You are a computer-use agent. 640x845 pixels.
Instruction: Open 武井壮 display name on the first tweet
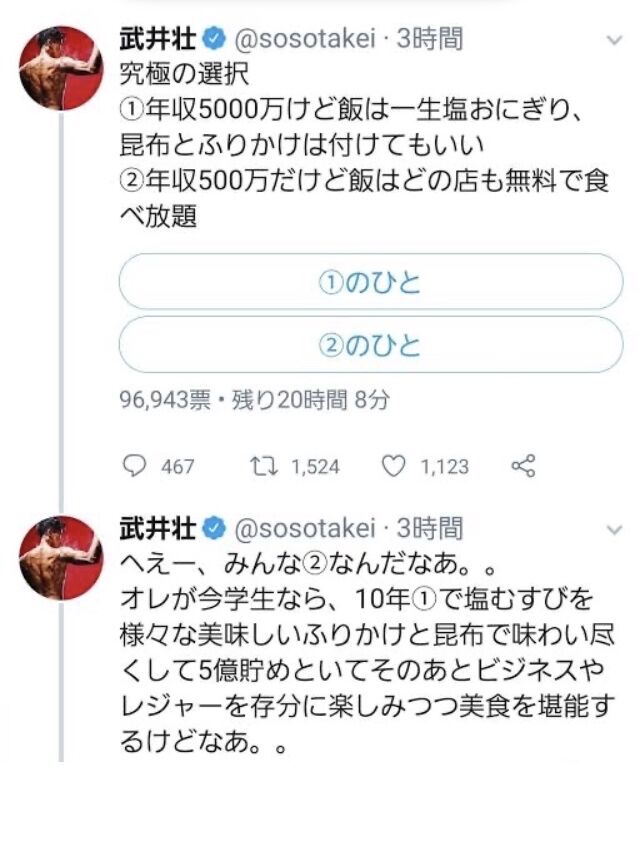(158, 39)
